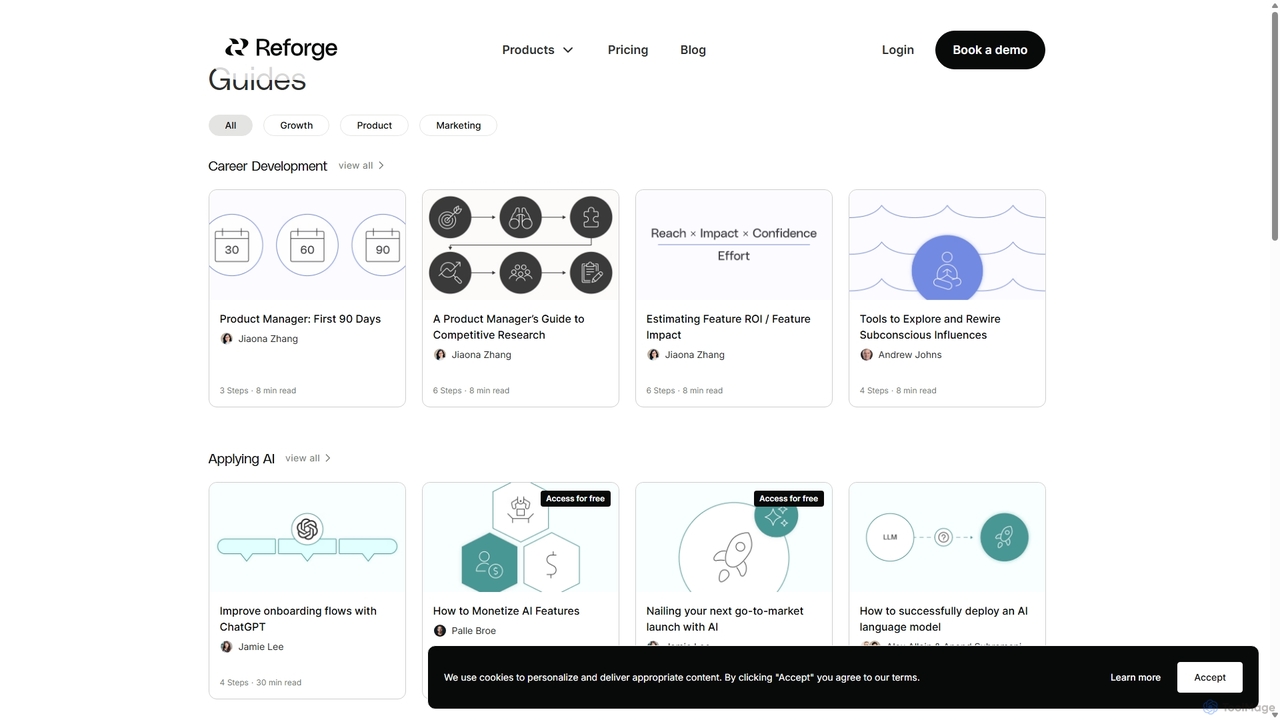The height and width of the screenshot is (720, 1280).
Task: Open Improve onboarding flows with ChatGPT
Action: (298, 619)
